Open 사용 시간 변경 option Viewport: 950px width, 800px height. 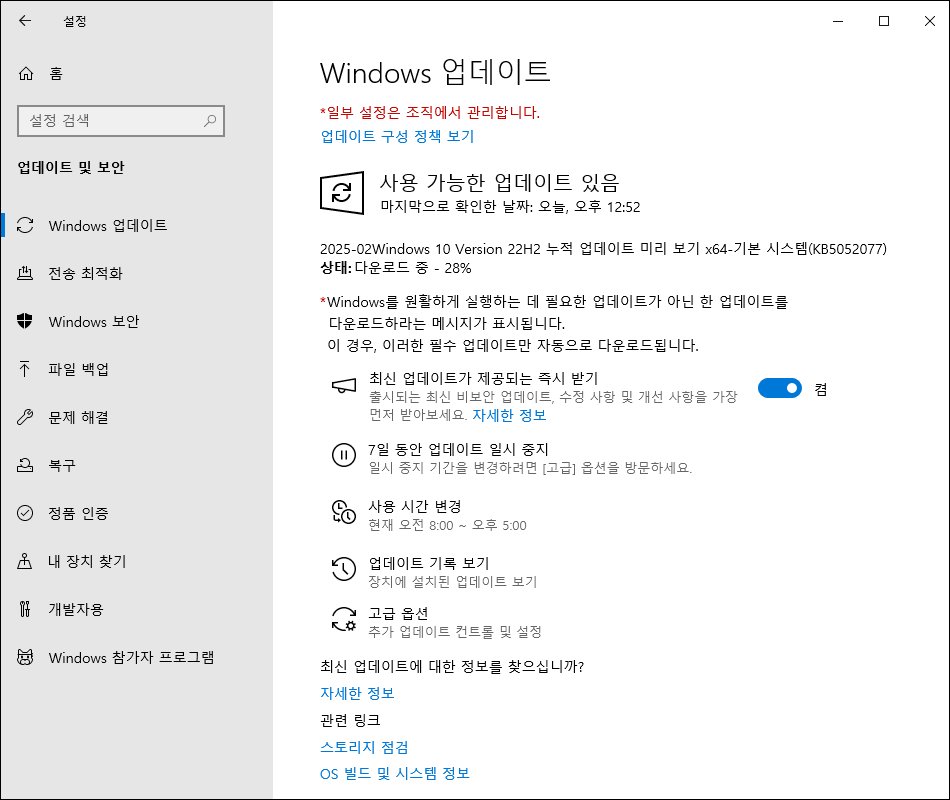click(415, 506)
